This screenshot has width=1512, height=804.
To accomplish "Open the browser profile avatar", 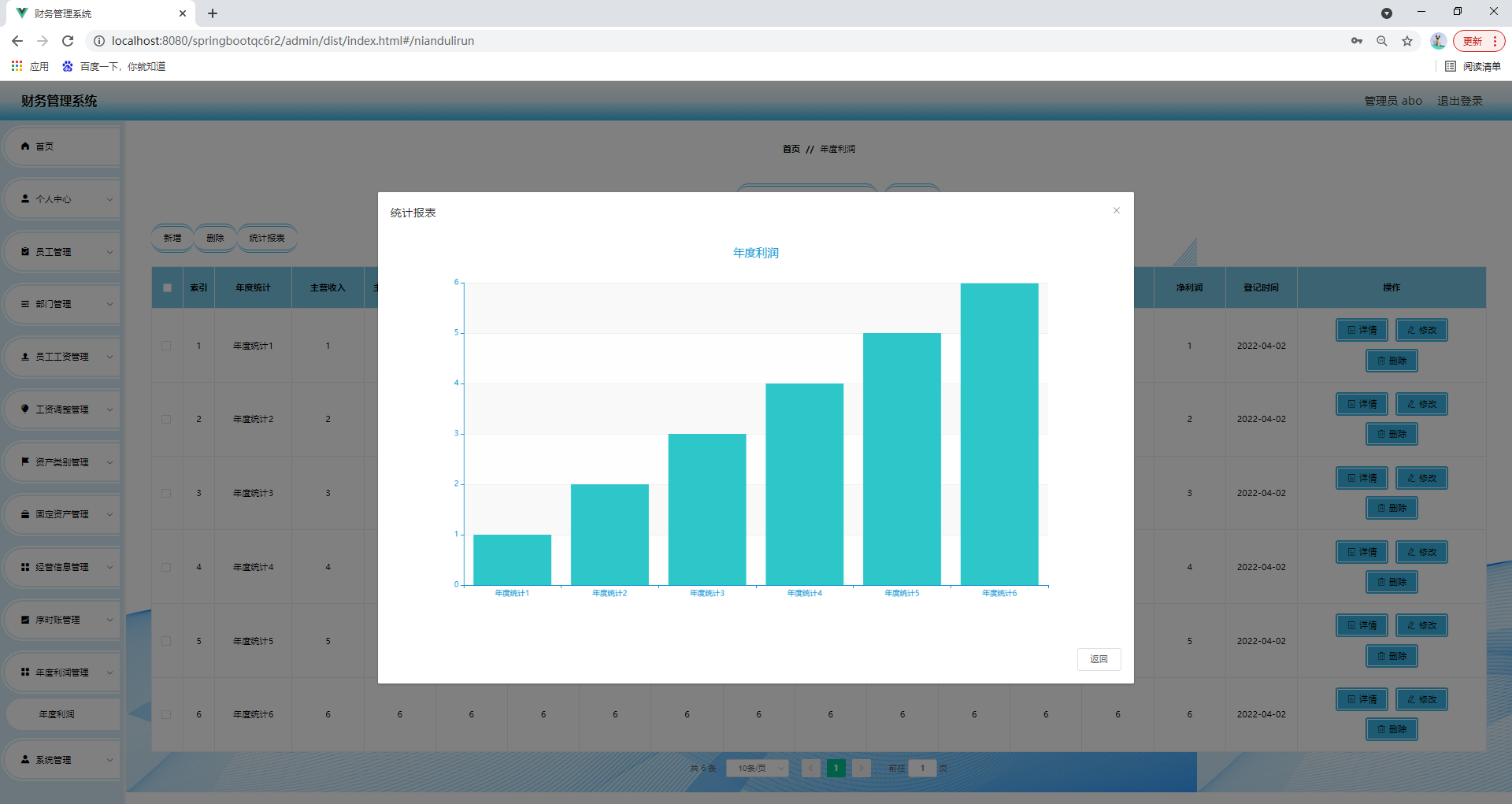I will pyautogui.click(x=1438, y=41).
